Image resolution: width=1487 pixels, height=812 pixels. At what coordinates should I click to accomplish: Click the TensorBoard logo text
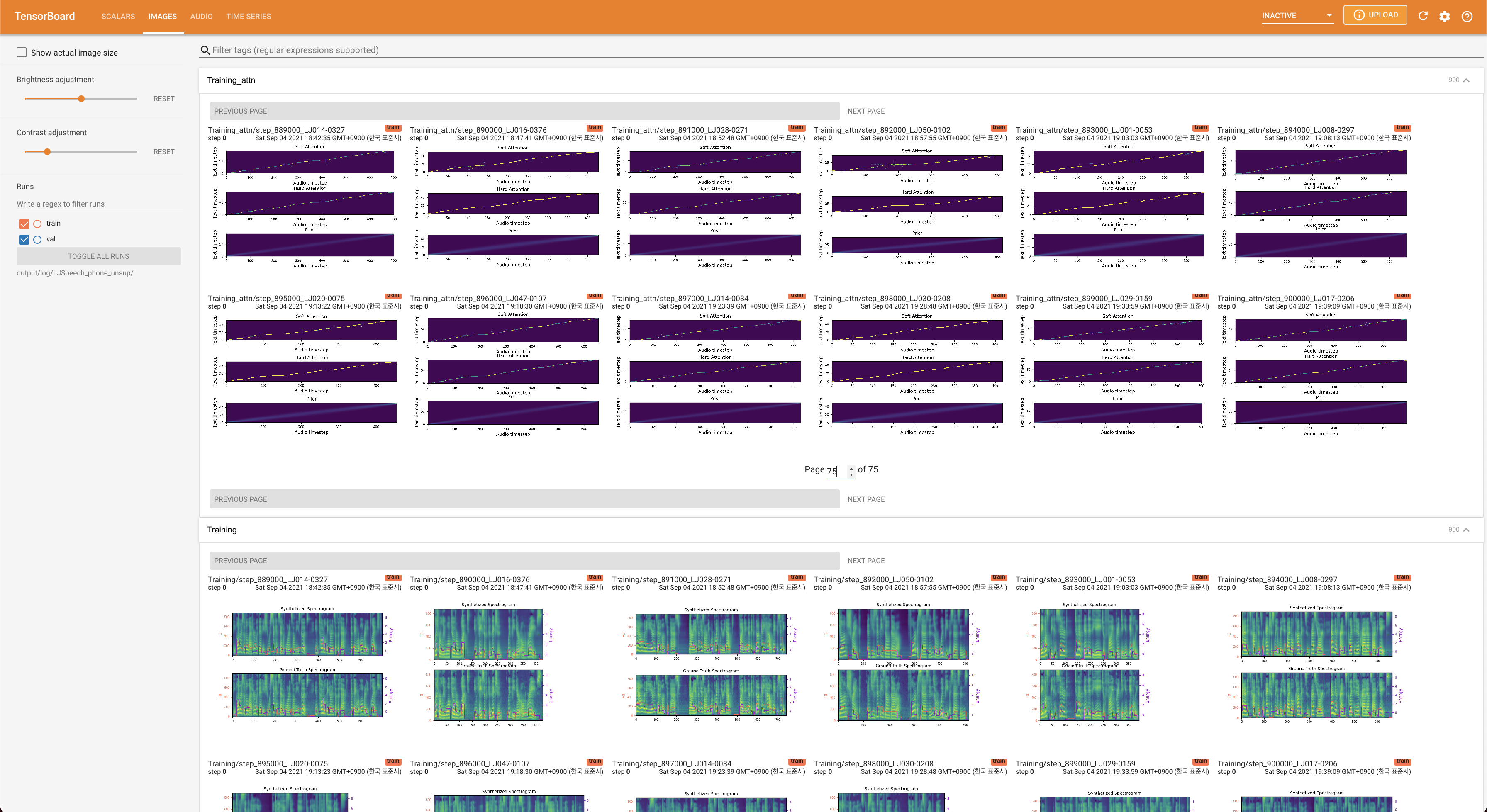click(x=44, y=16)
